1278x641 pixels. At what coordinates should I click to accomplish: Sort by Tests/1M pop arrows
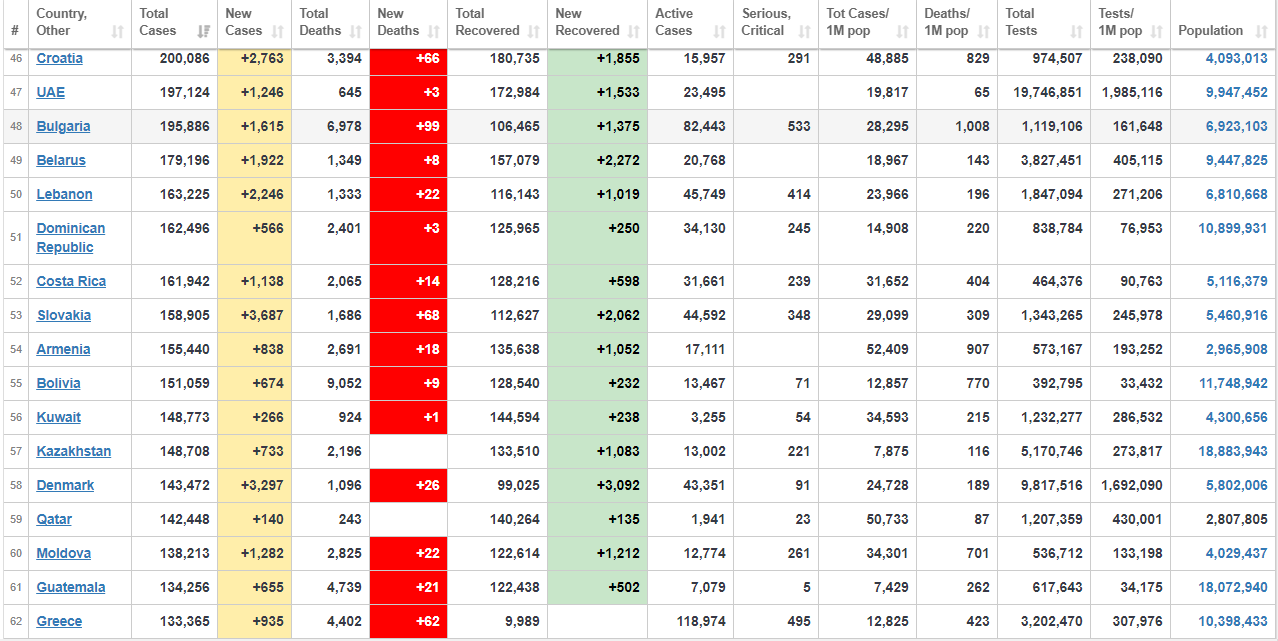1155,32
